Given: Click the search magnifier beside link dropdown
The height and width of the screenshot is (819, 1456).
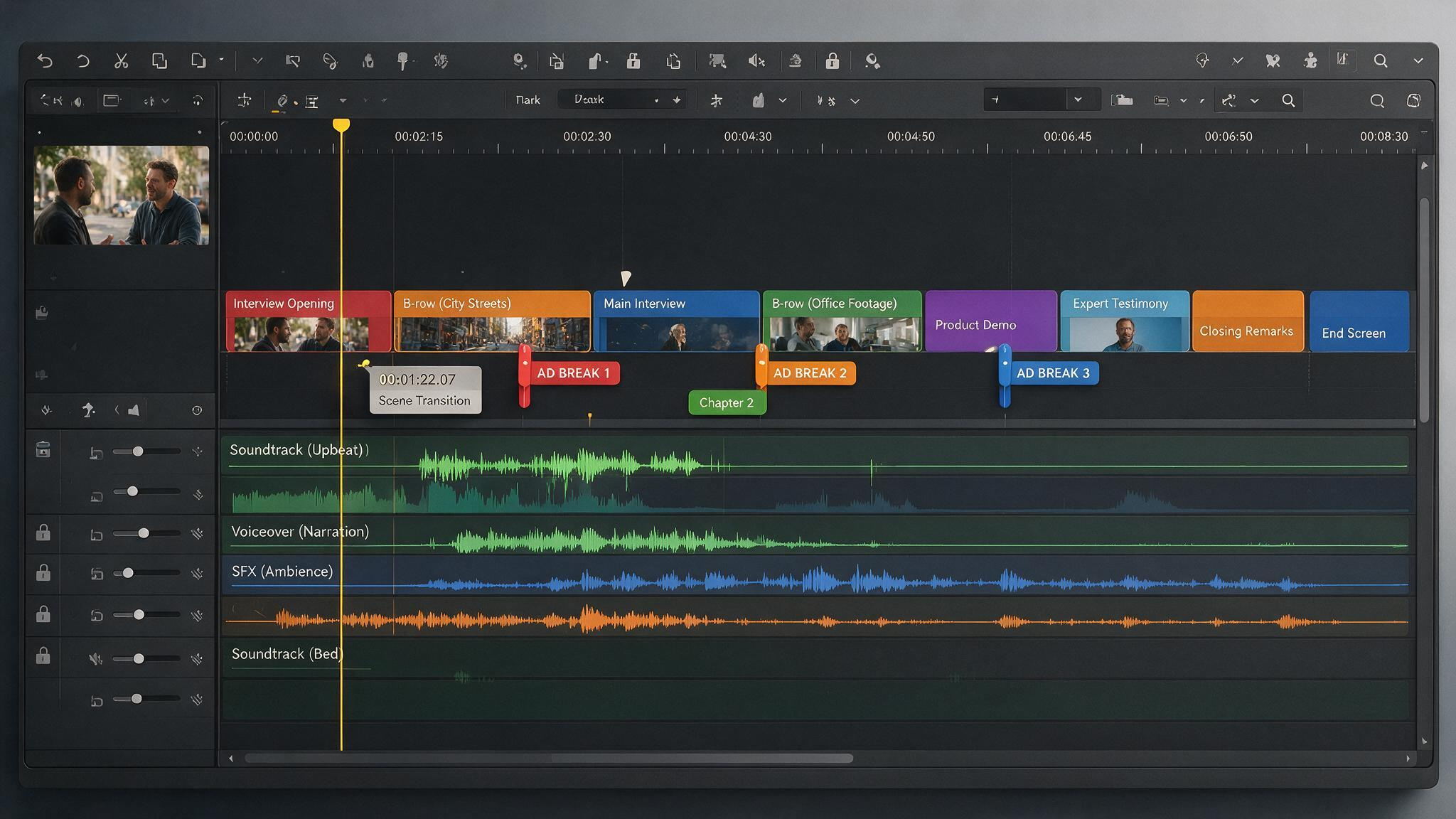Looking at the screenshot, I should pyautogui.click(x=1288, y=100).
